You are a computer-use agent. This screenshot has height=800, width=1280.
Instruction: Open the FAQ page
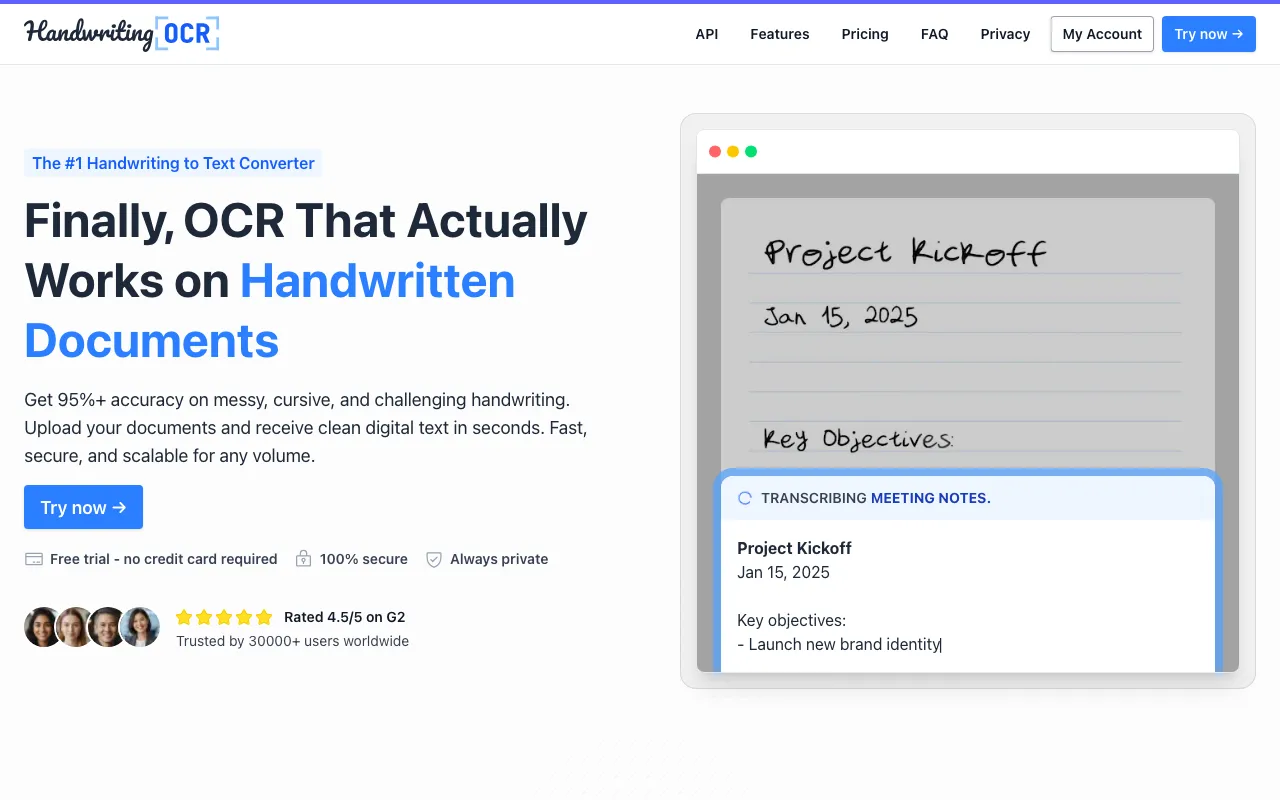pos(935,34)
